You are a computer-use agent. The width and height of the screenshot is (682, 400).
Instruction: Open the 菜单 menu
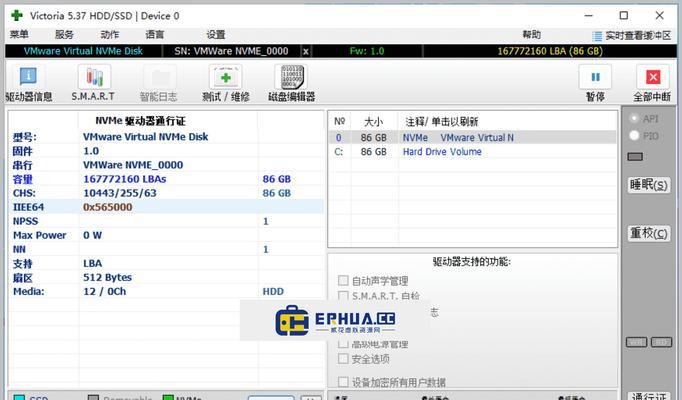tap(19, 34)
